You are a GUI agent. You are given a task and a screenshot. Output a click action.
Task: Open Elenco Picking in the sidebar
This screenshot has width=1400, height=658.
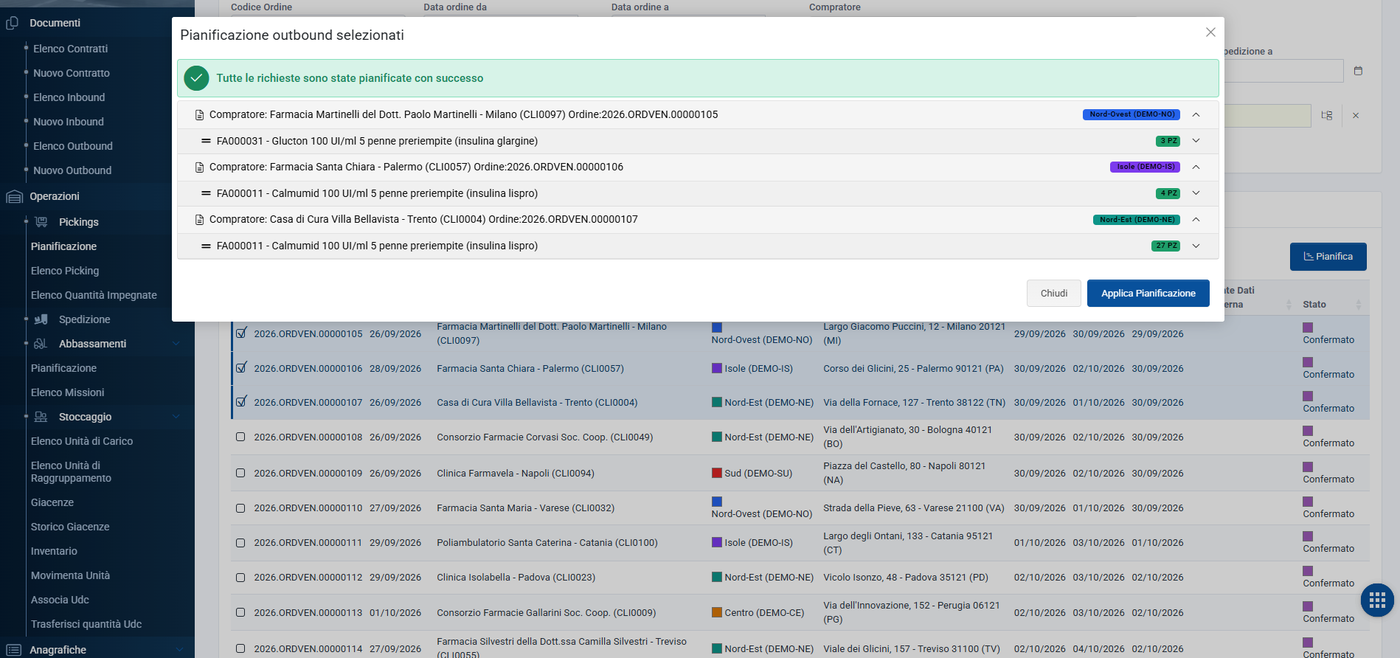(x=65, y=271)
